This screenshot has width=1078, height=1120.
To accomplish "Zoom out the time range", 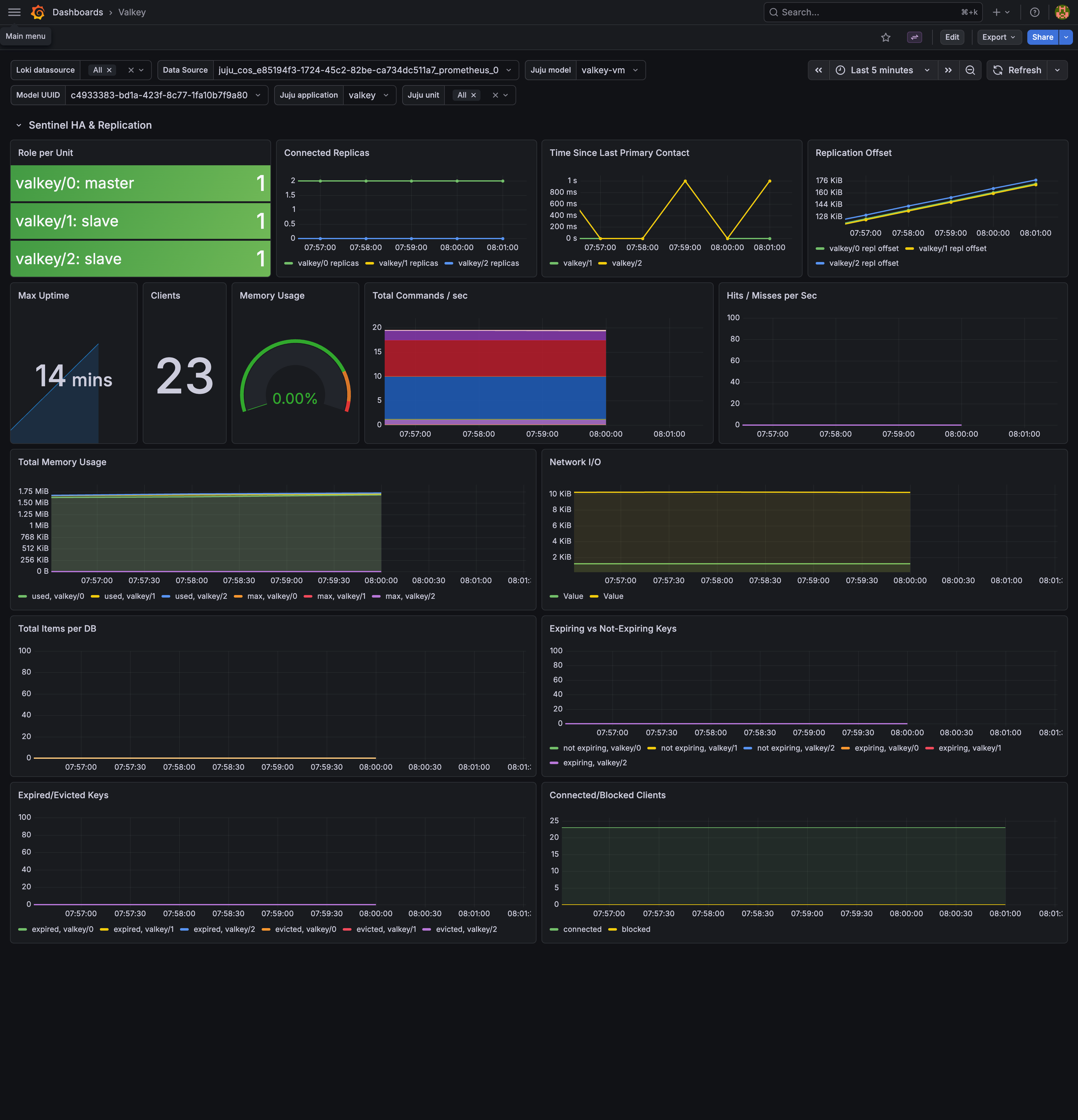I will 970,70.
